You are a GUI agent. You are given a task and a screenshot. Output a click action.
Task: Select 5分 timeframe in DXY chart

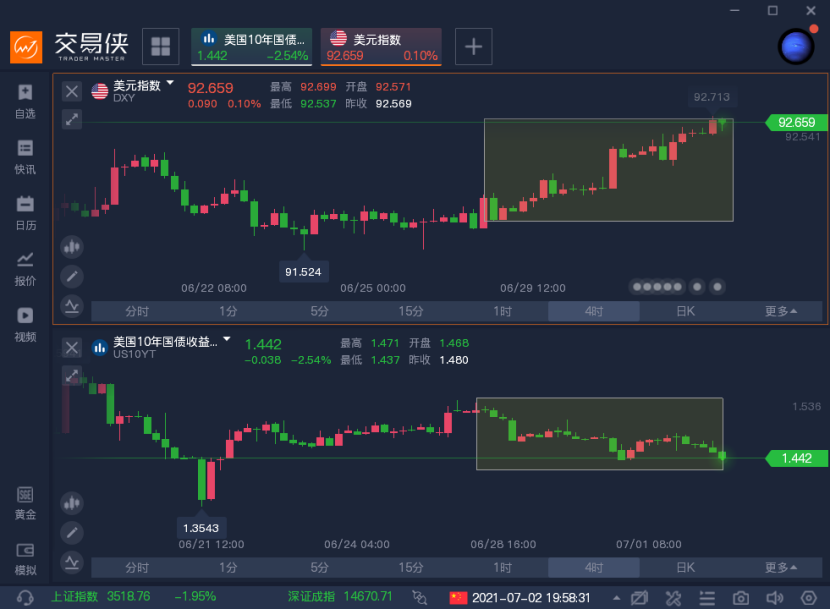point(320,311)
